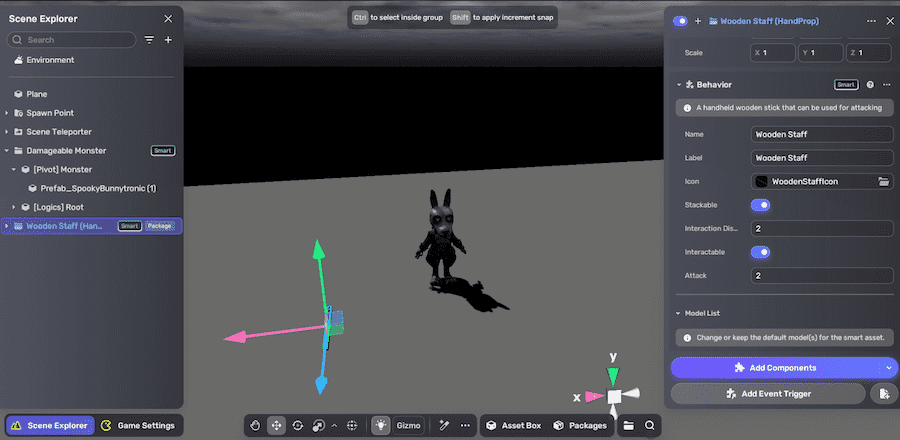This screenshot has width=900, height=440.
Task: Collapse the Behavior section
Action: coord(678,85)
